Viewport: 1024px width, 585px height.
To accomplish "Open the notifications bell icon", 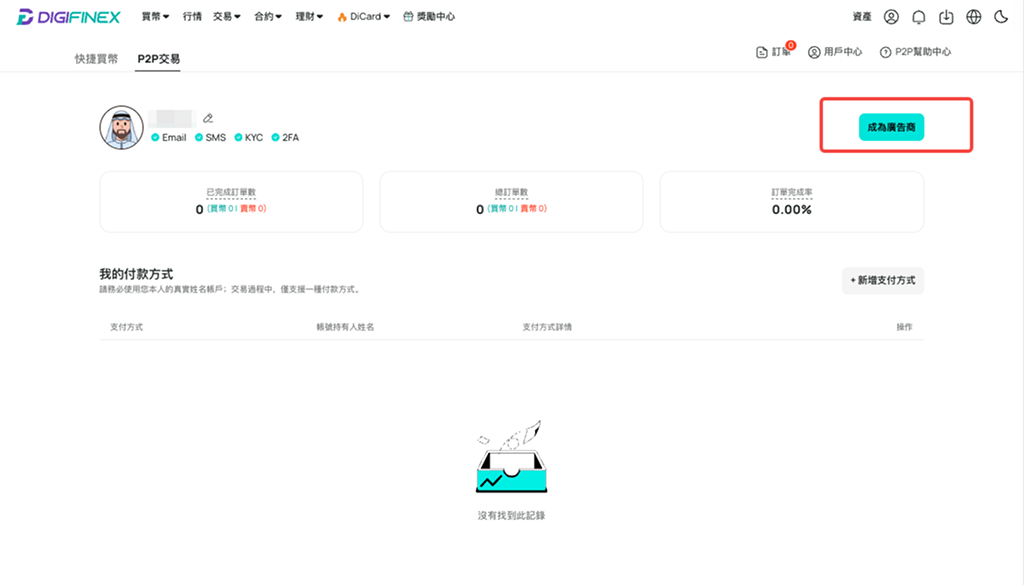I will [x=918, y=17].
